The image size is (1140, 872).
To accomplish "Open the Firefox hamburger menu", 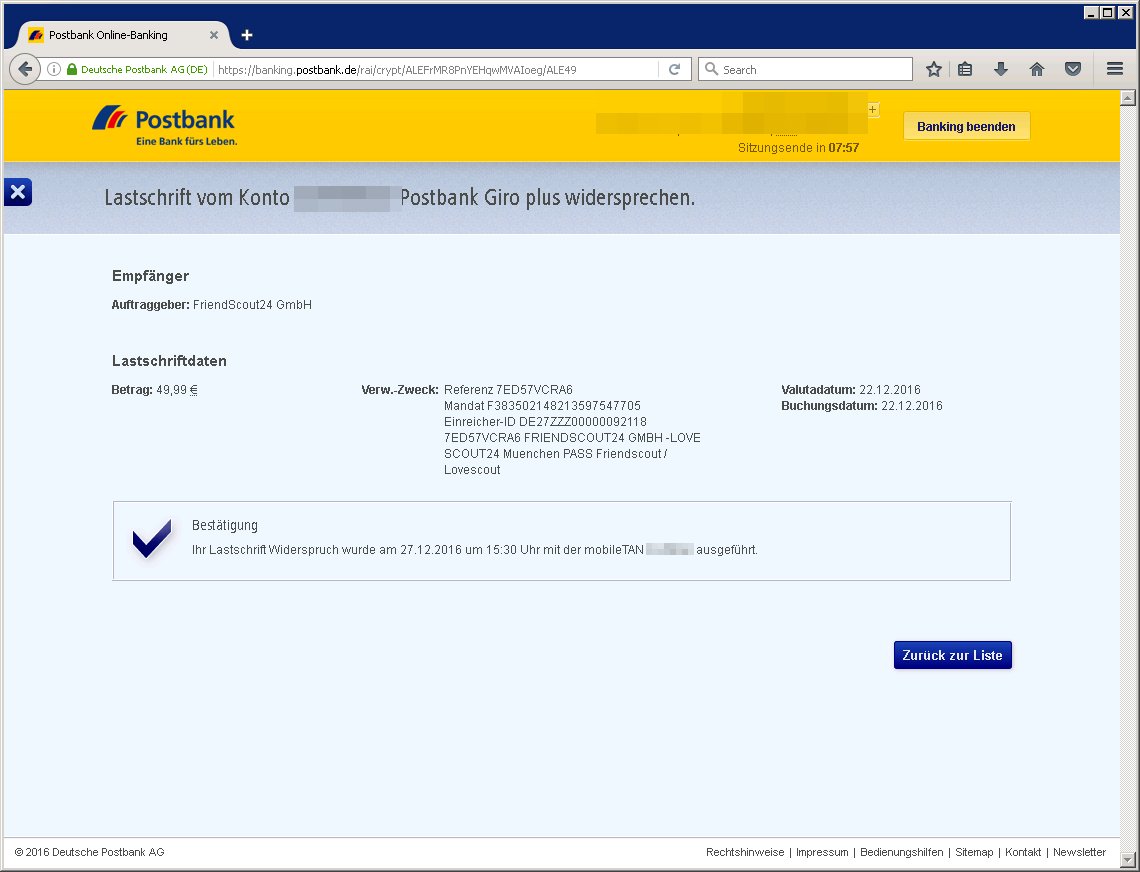I will (x=1115, y=69).
